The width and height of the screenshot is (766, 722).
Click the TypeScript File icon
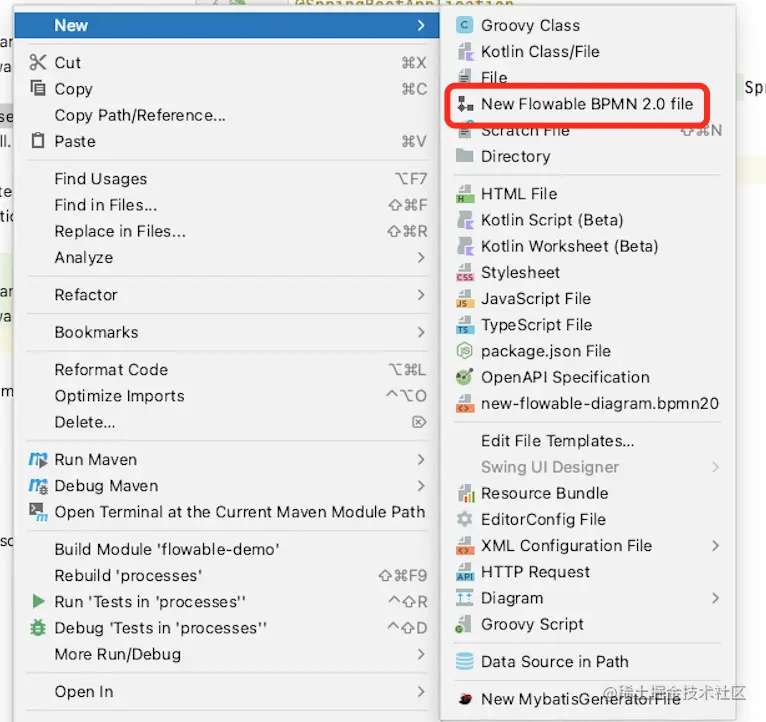[465, 325]
